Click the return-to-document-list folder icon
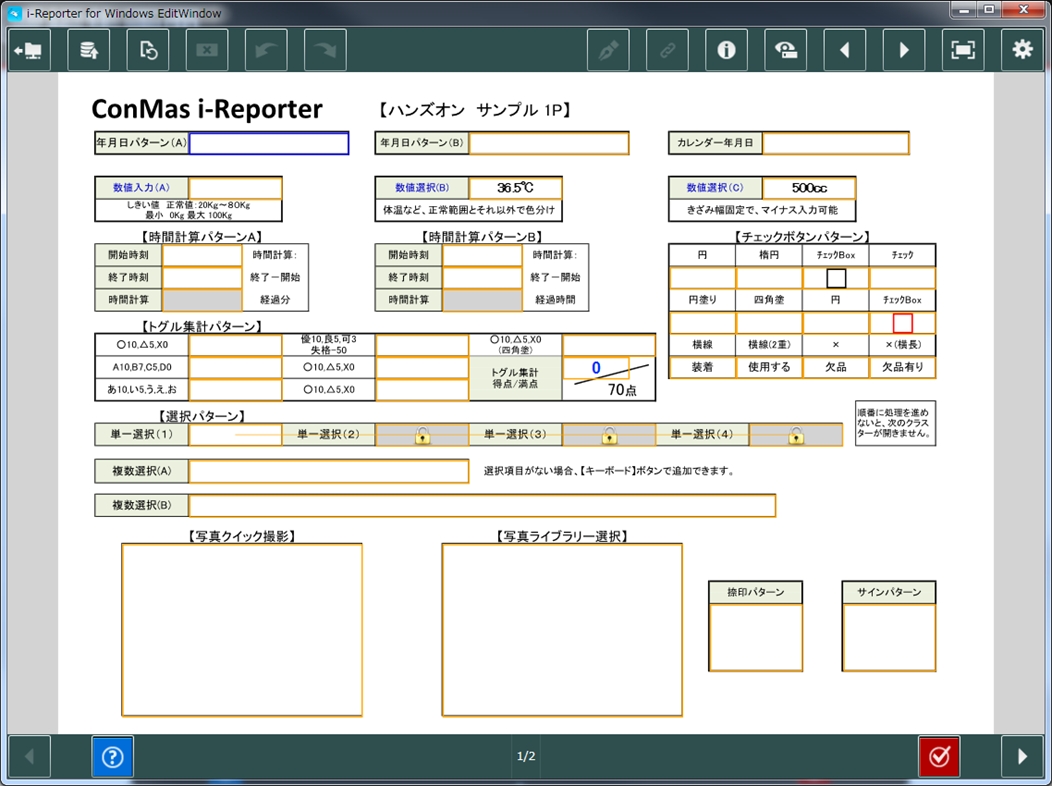Viewport: 1052px width, 786px height. (29, 50)
